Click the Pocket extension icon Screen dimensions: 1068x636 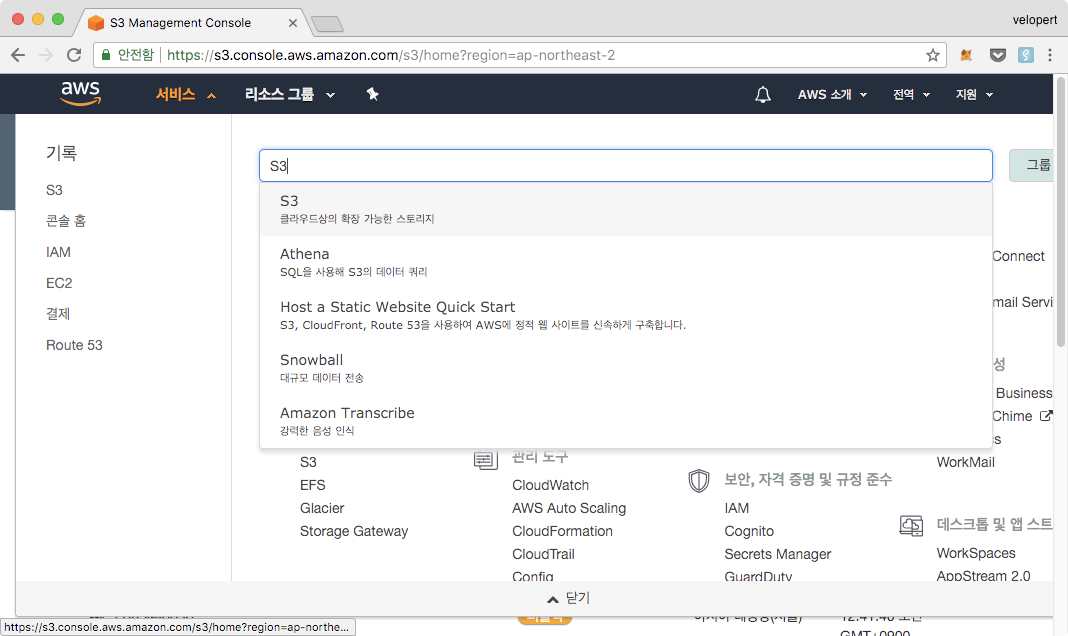pos(998,55)
